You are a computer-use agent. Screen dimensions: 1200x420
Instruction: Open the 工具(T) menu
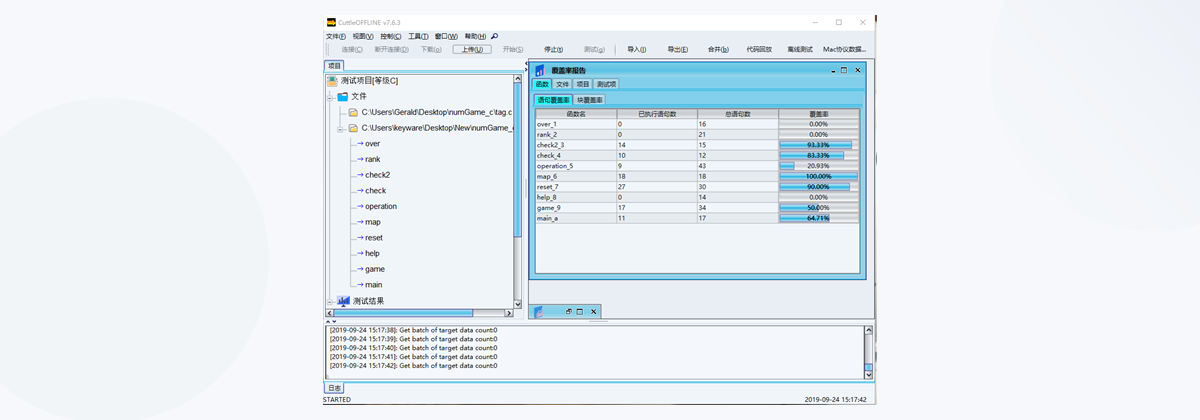pyautogui.click(x=419, y=36)
